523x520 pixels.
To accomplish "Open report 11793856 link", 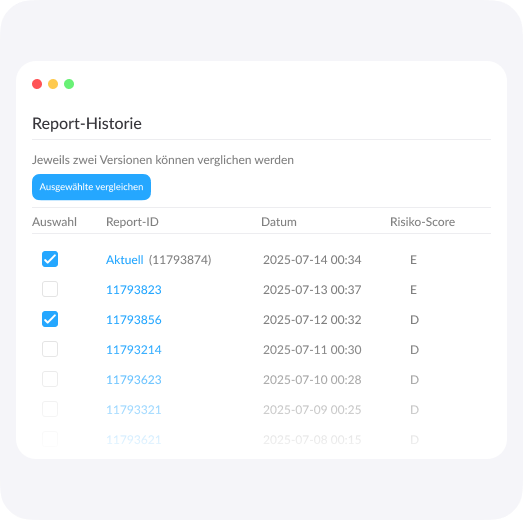I will 134,320.
